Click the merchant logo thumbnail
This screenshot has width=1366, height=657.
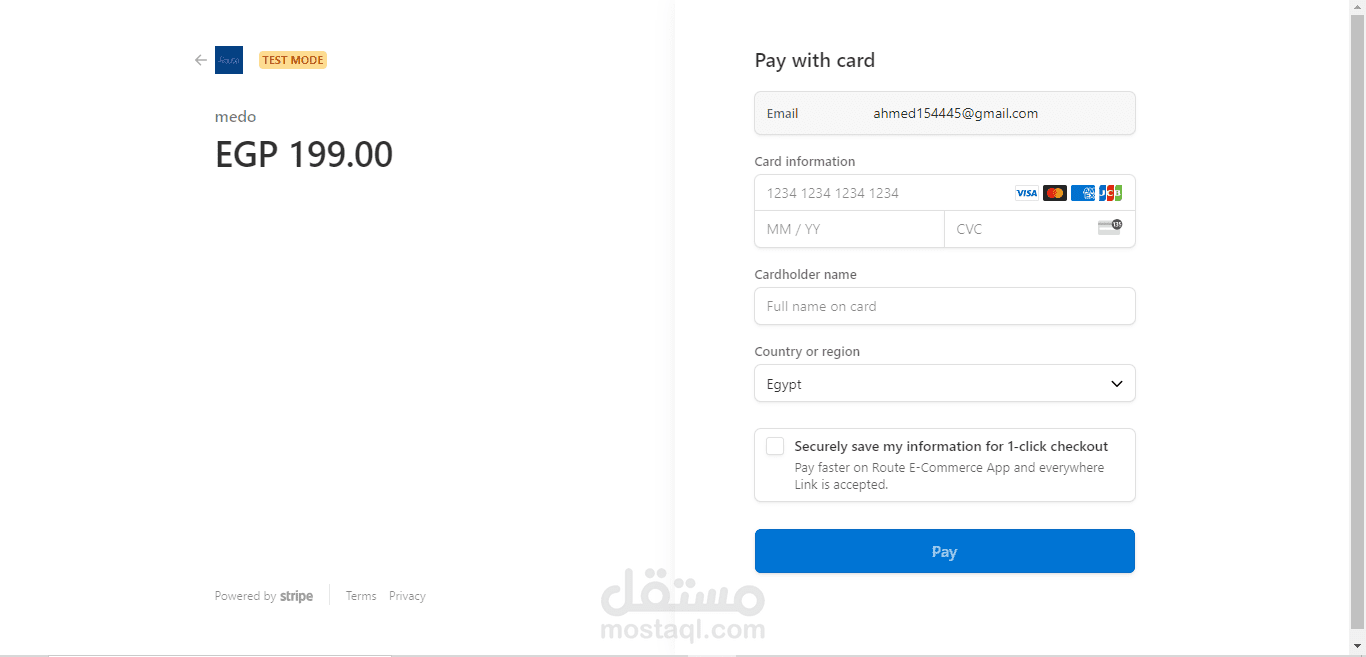click(229, 60)
